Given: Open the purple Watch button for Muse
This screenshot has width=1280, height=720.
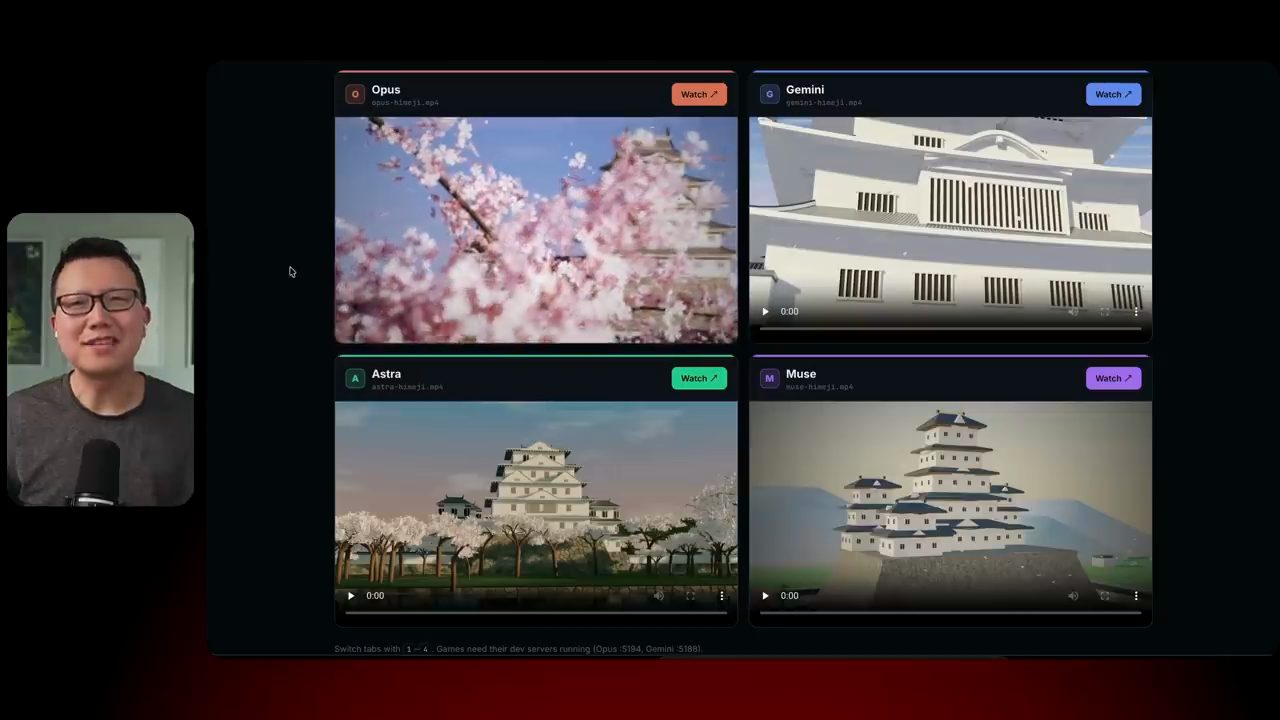Looking at the screenshot, I should pos(1113,378).
